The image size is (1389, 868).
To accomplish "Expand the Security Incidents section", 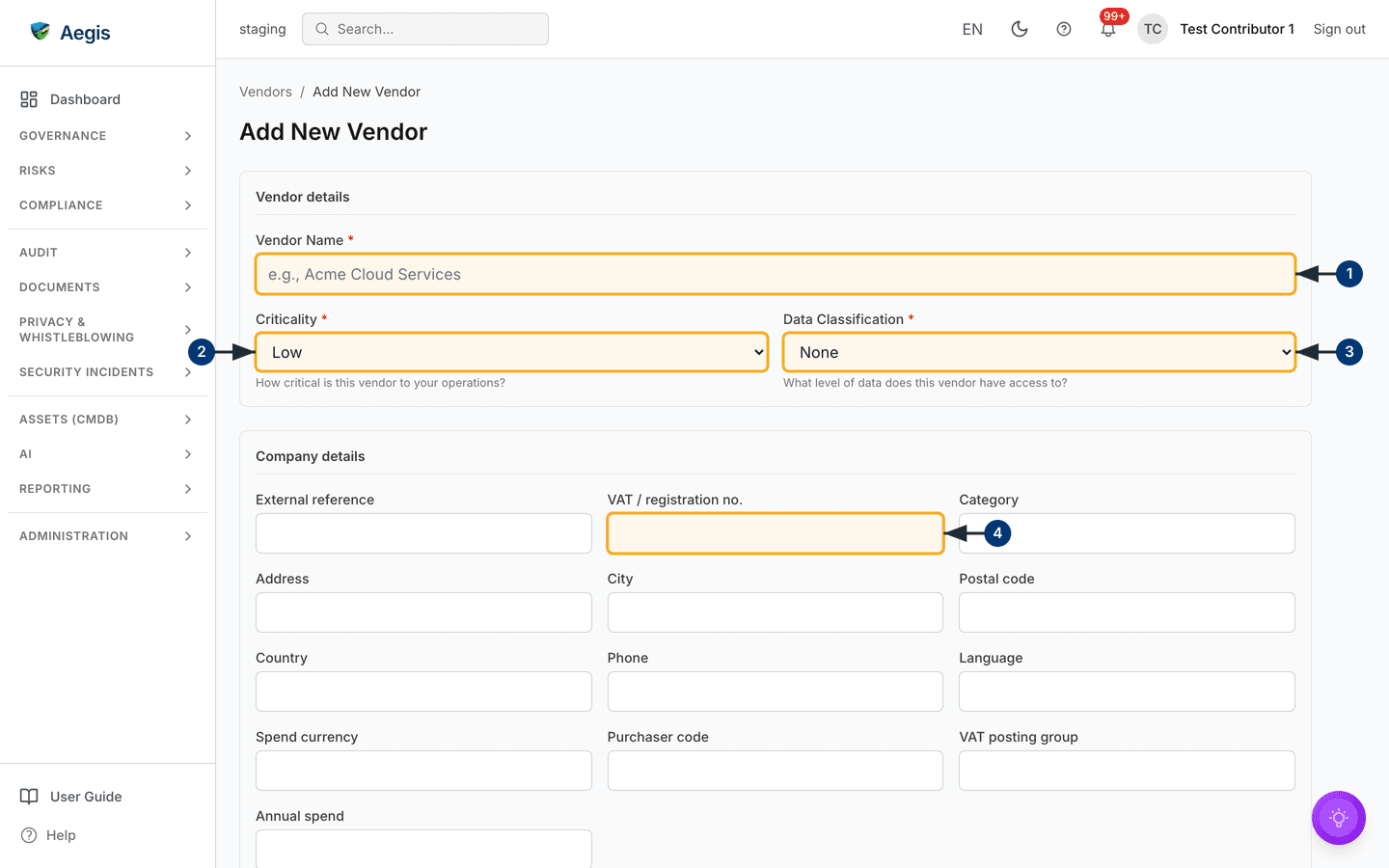I will [106, 372].
